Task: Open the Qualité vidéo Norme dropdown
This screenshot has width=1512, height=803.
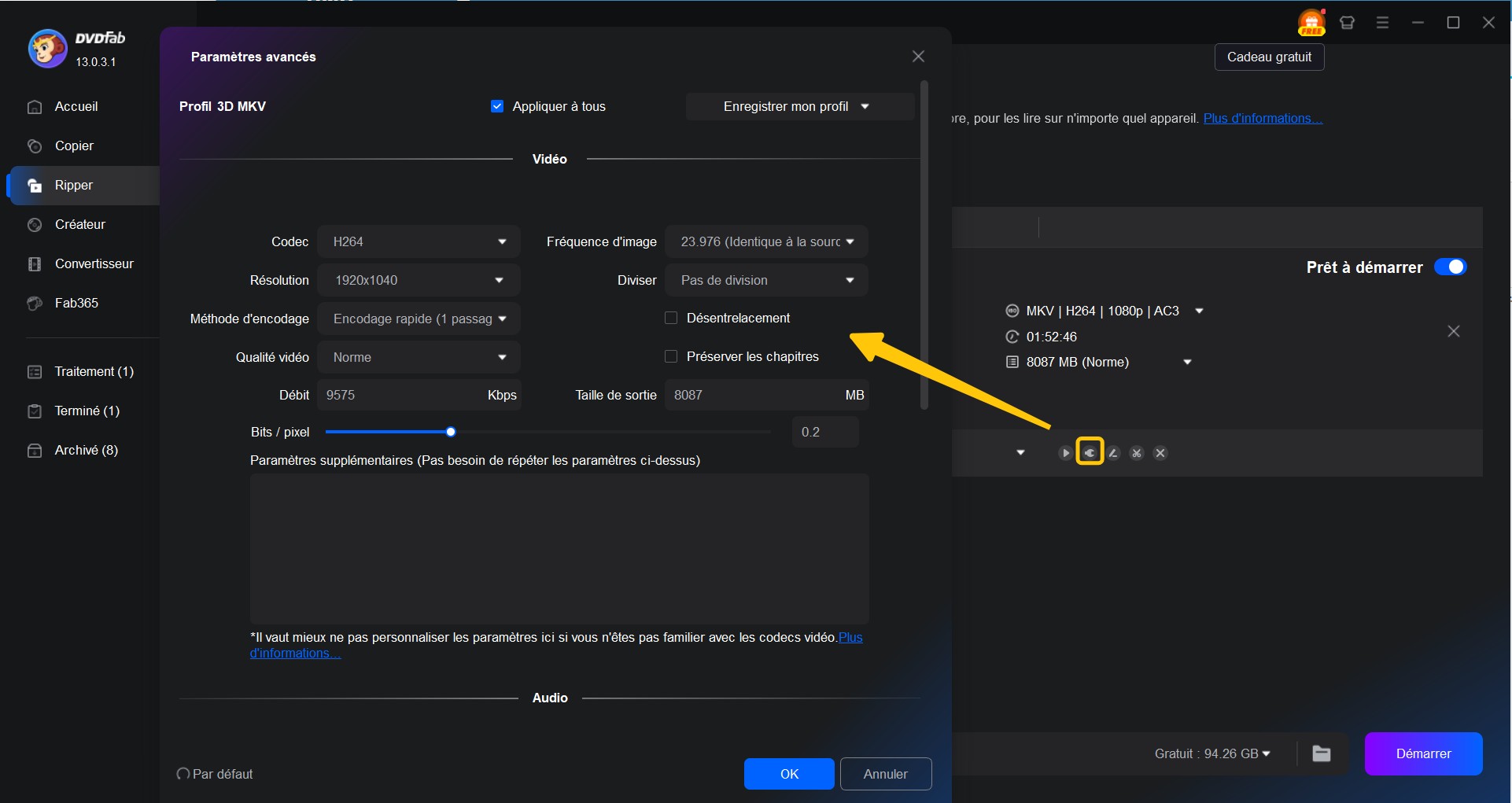Action: 419,357
